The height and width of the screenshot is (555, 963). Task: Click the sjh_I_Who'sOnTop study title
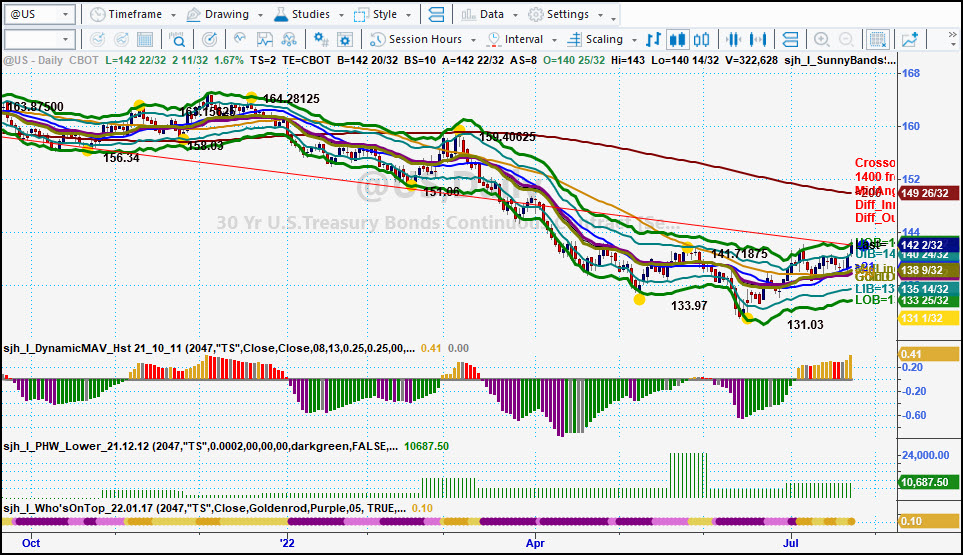click(205, 508)
